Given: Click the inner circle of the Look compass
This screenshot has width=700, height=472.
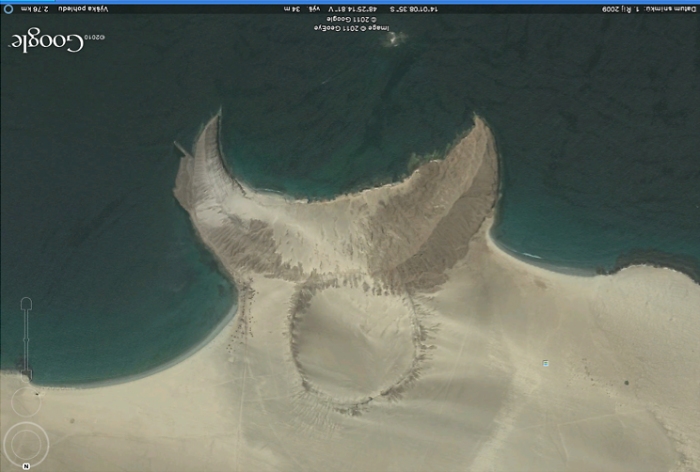Looking at the screenshot, I should coord(26,444).
